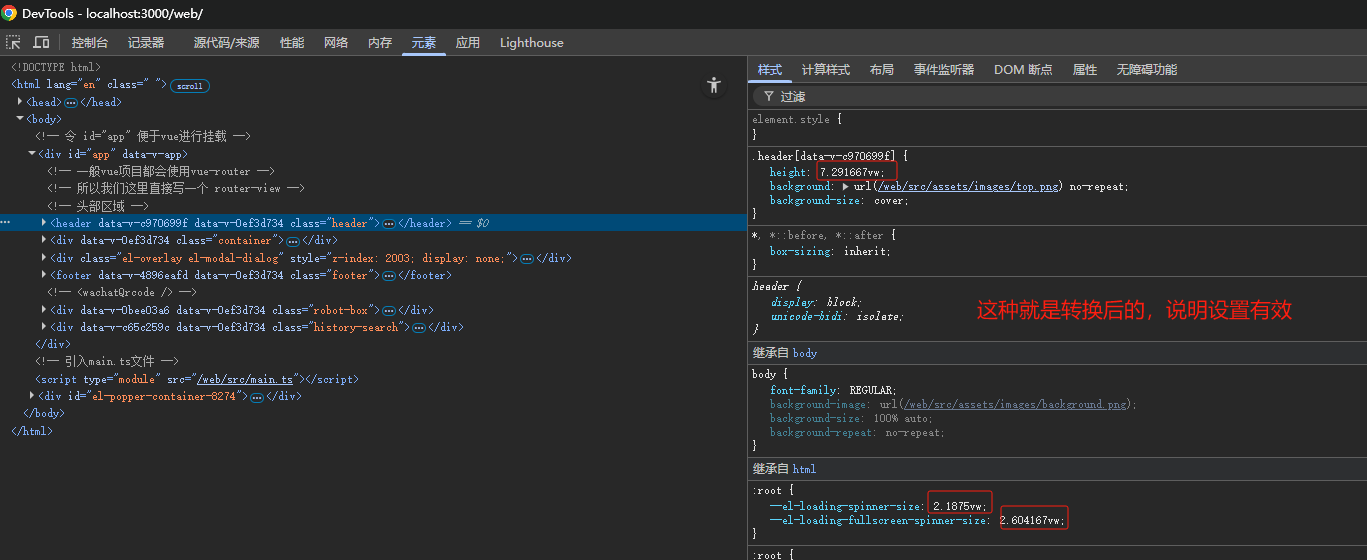Click the ellipsis badge in head element
The image size is (1367, 560).
point(71,102)
